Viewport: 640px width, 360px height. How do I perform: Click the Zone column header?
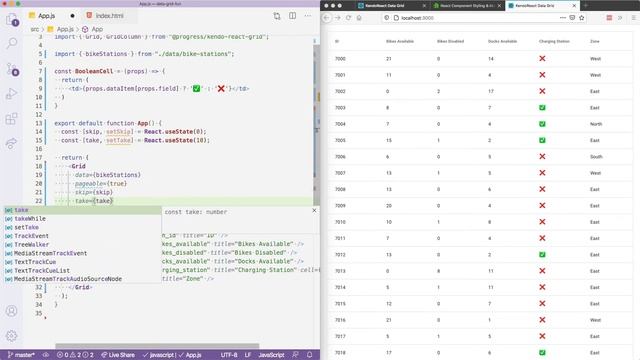point(595,42)
